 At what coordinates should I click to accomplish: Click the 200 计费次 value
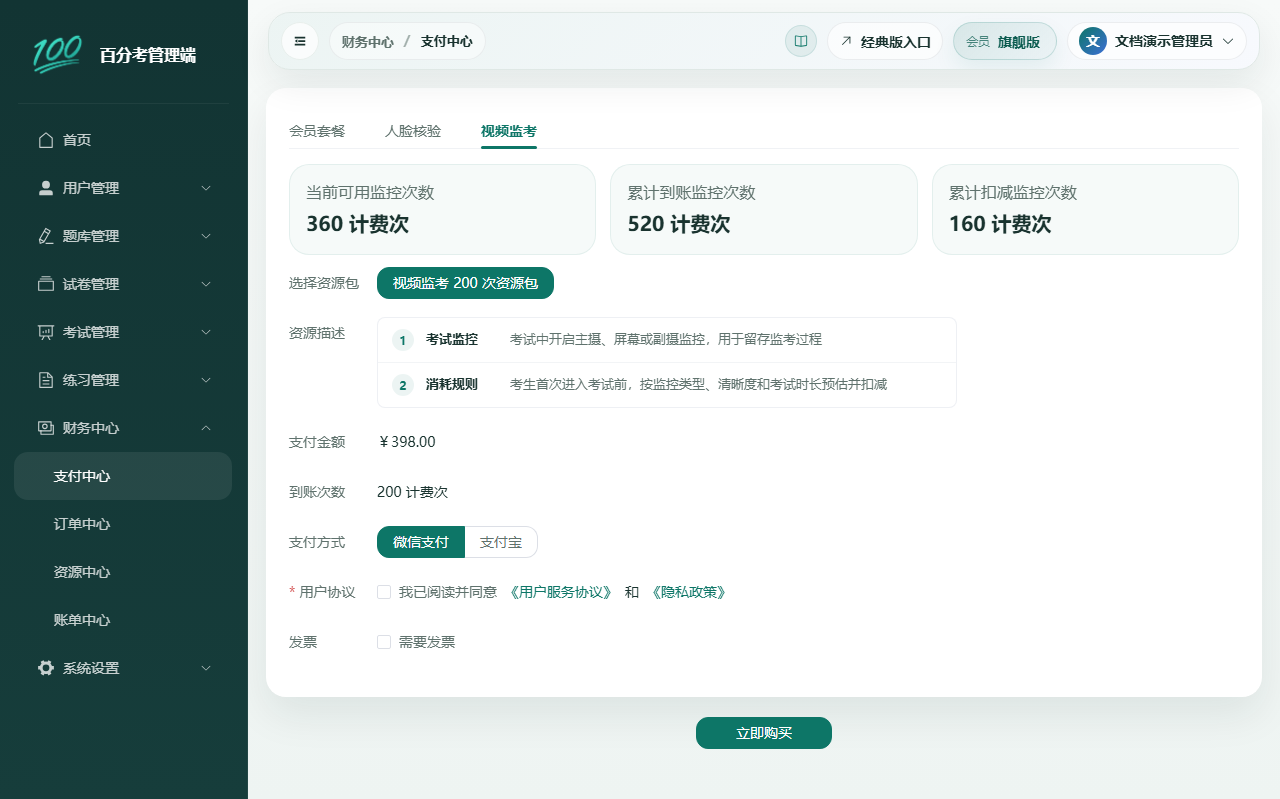pos(412,492)
